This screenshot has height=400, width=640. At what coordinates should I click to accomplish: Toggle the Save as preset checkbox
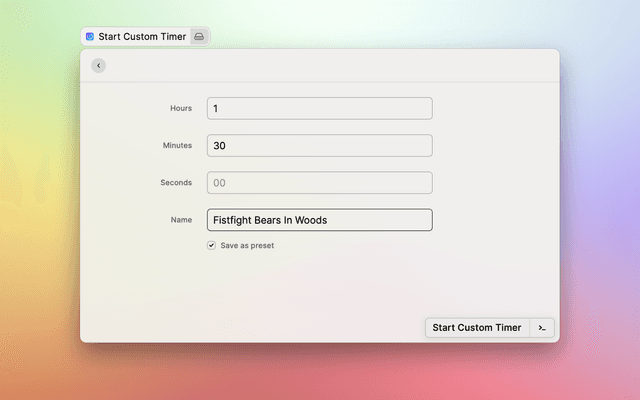click(x=211, y=245)
